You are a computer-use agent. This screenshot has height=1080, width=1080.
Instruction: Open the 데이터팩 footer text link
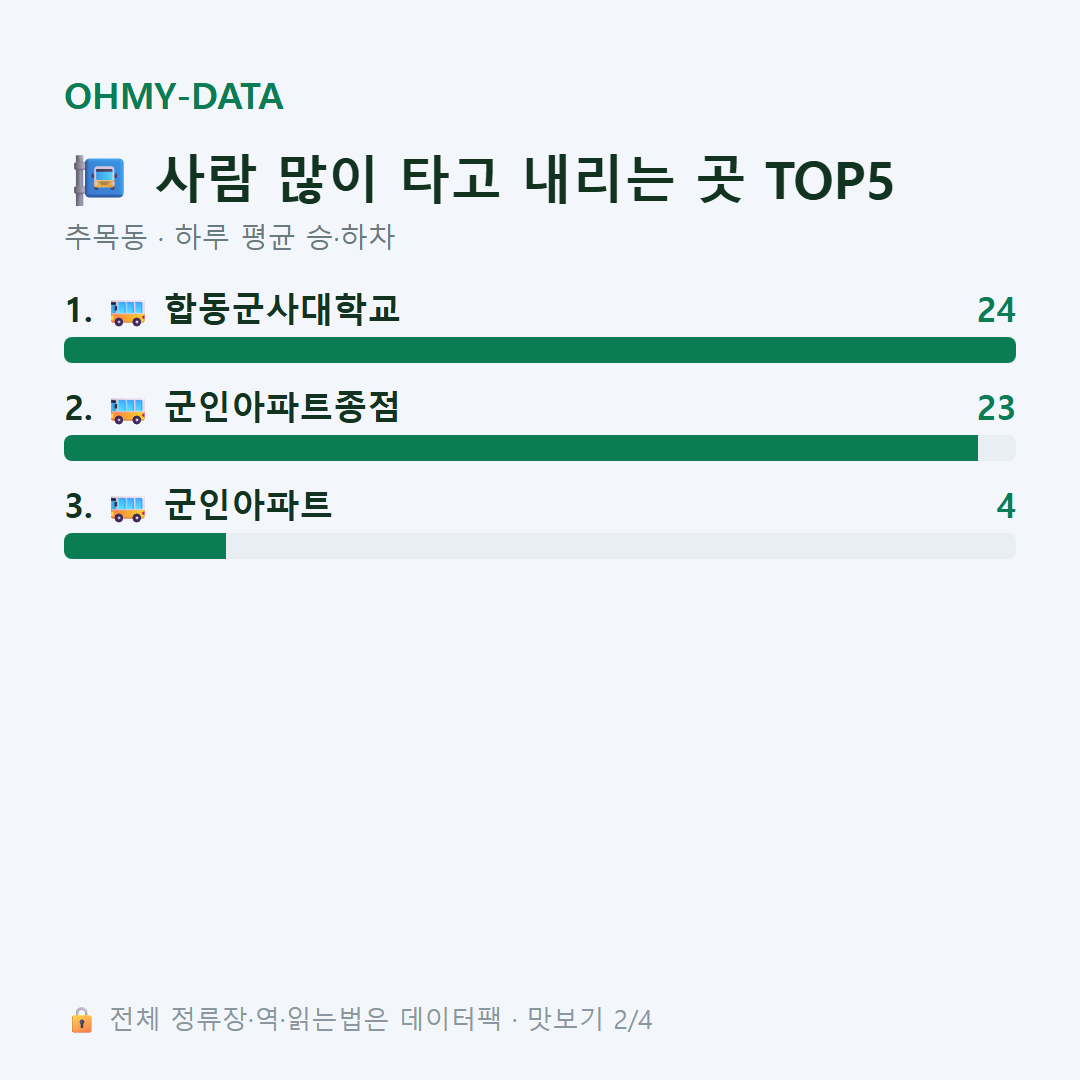pos(450,1019)
